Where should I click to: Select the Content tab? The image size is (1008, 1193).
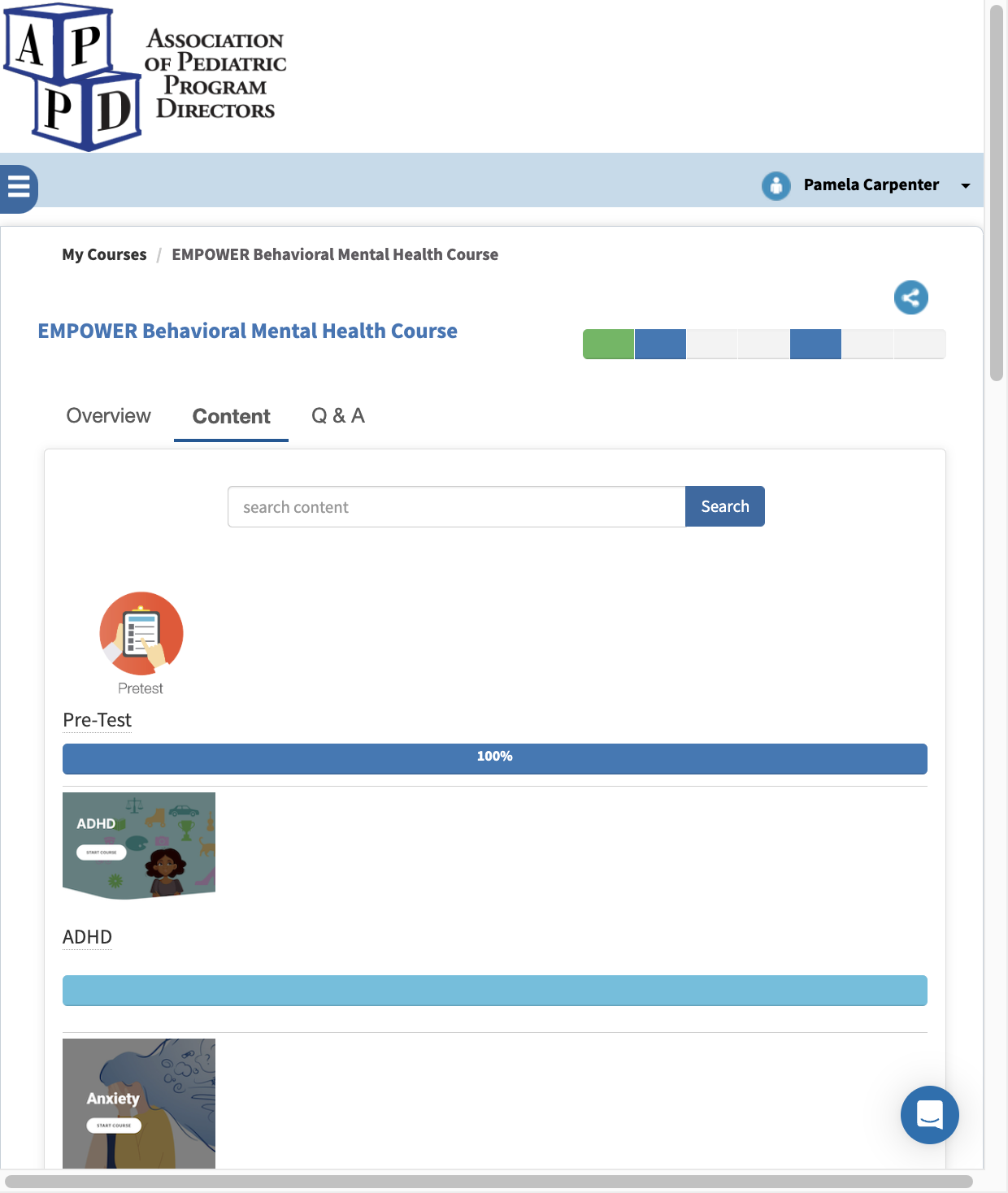tap(231, 416)
